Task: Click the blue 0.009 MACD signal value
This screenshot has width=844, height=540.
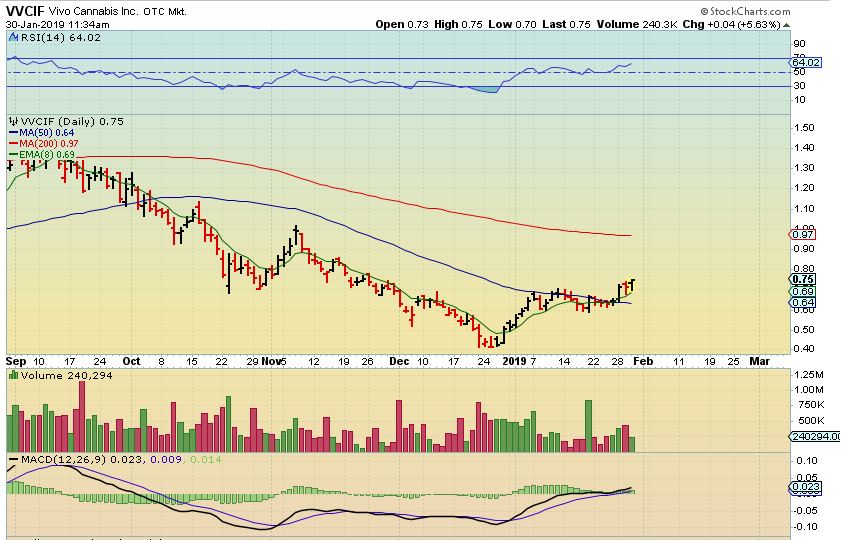Action: [165, 460]
